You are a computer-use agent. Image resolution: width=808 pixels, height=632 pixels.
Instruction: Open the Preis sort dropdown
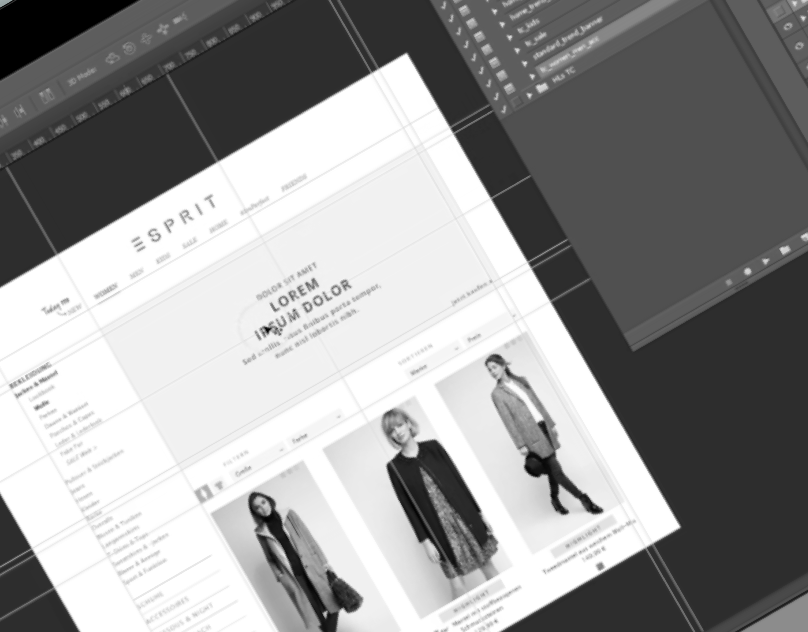pyautogui.click(x=491, y=328)
